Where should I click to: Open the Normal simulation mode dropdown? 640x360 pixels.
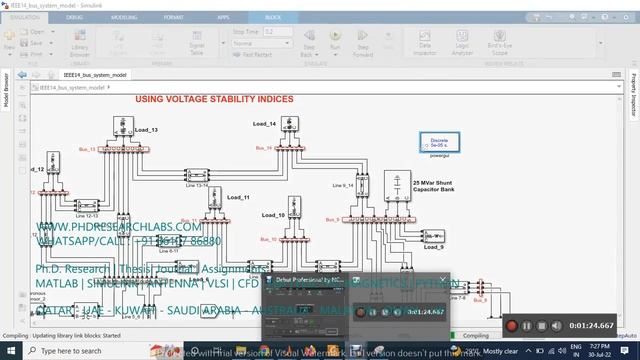click(x=261, y=43)
